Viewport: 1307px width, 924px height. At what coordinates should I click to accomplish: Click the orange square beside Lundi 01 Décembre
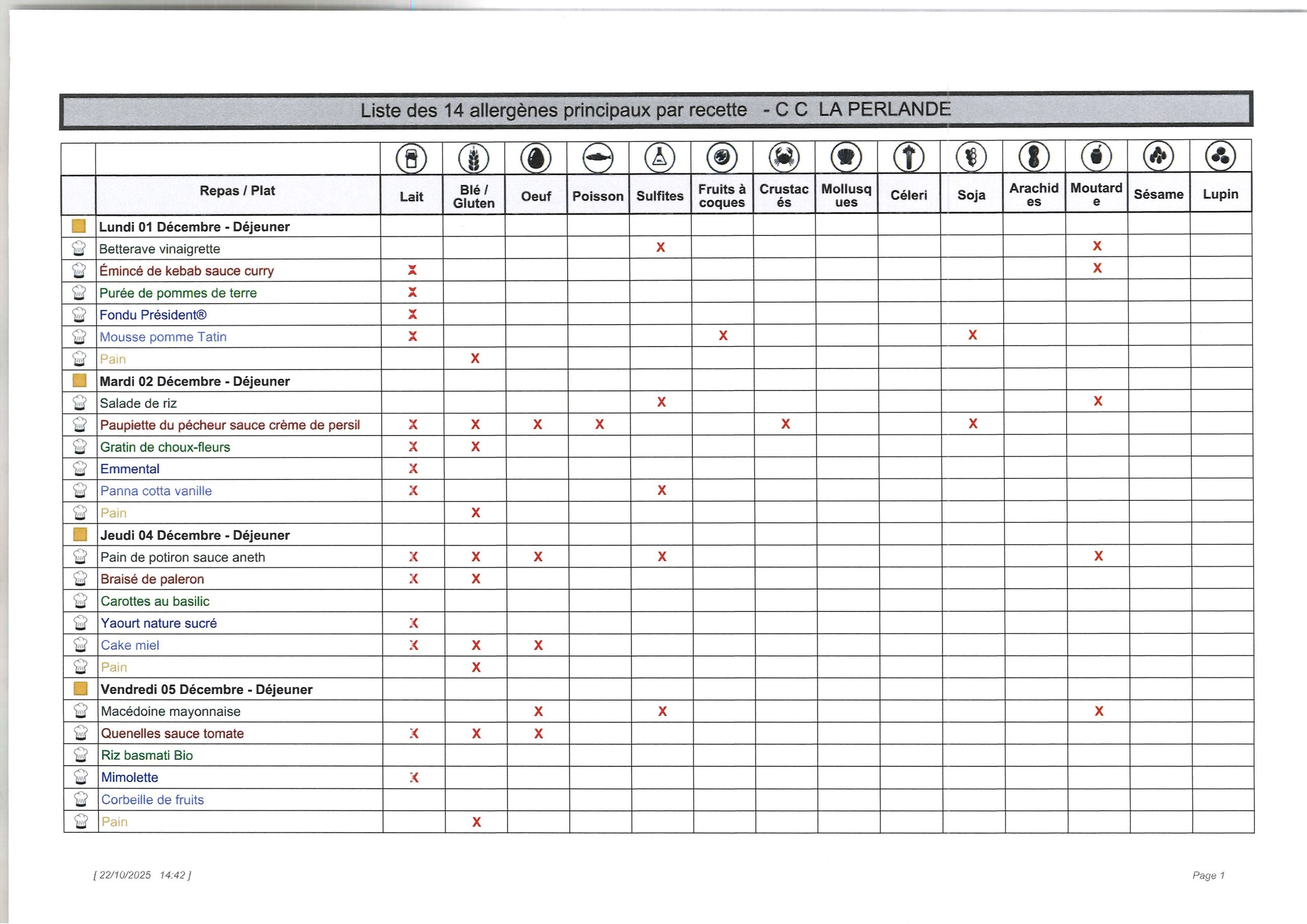click(79, 226)
